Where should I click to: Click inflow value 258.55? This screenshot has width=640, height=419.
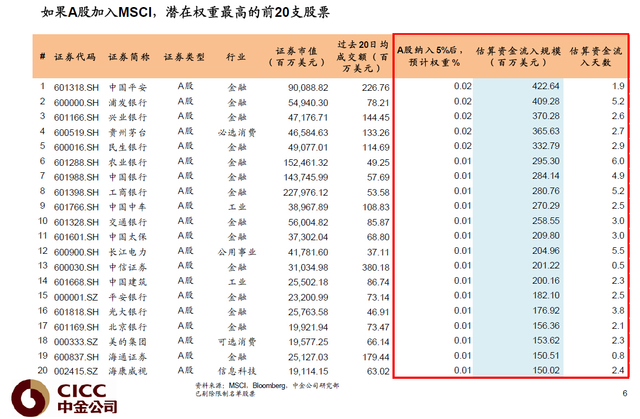point(546,221)
